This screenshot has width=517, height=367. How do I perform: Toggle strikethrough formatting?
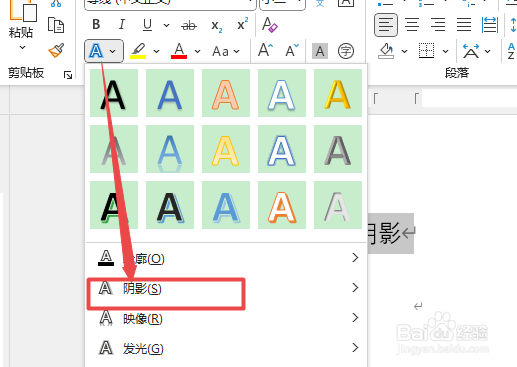[189, 25]
